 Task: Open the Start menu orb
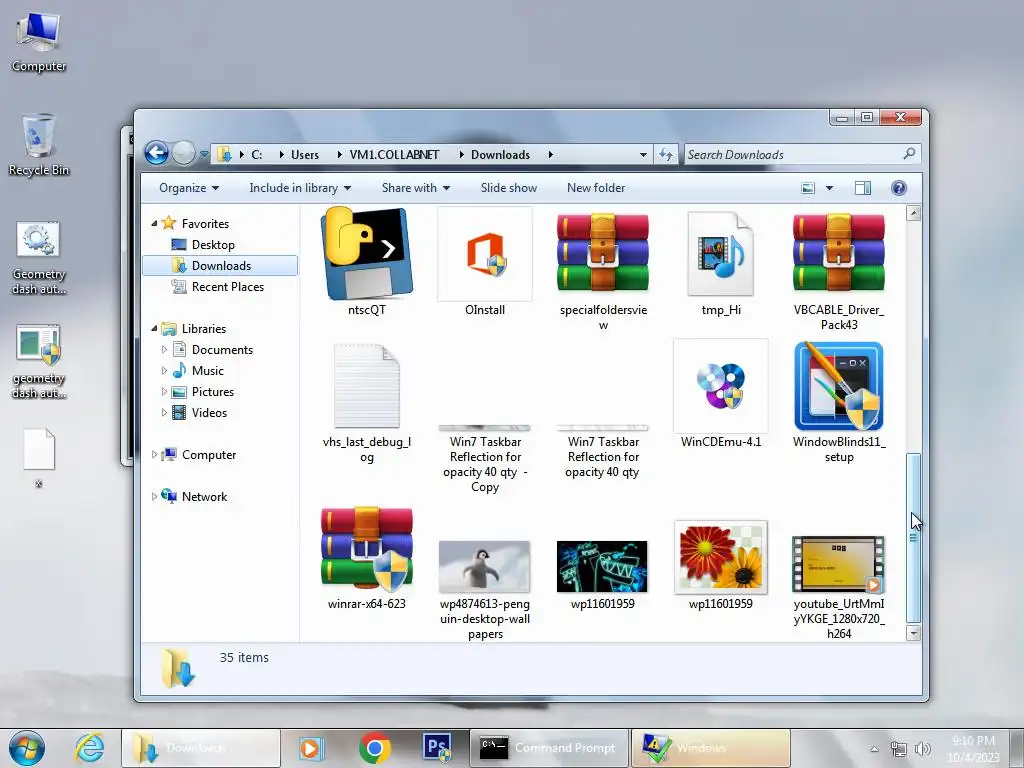click(27, 748)
